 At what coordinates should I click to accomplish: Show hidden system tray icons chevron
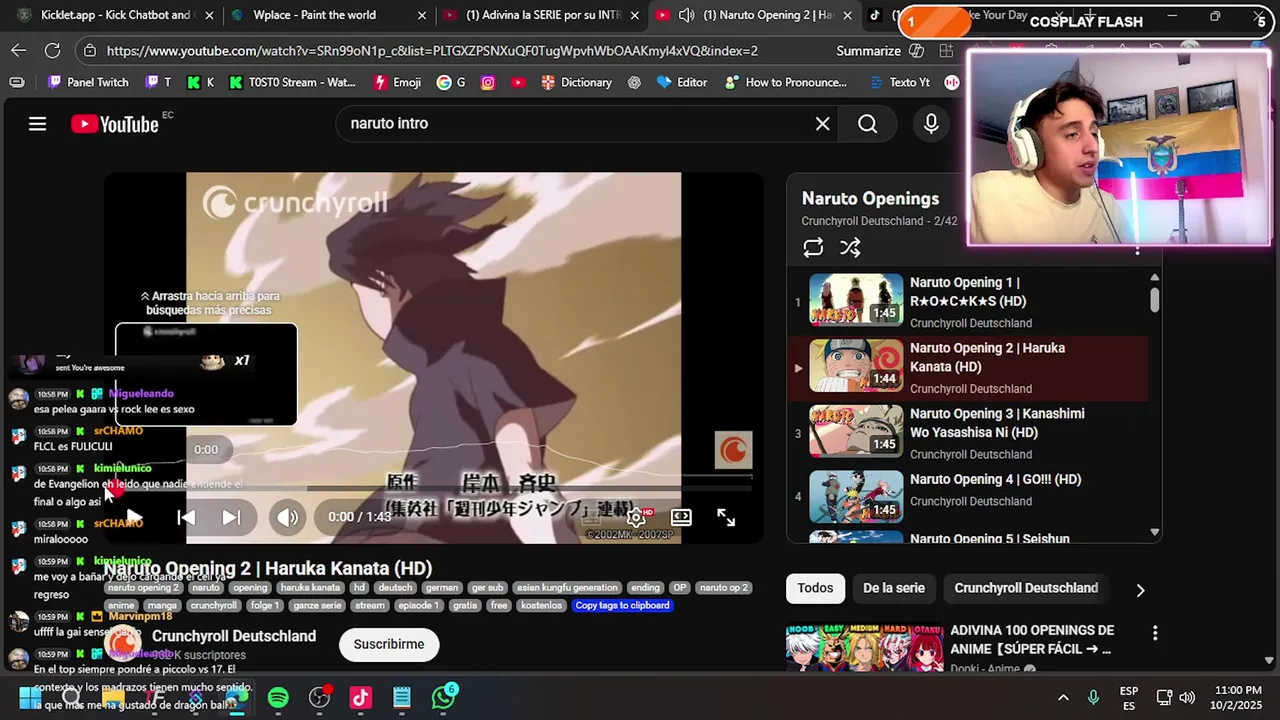(1063, 697)
